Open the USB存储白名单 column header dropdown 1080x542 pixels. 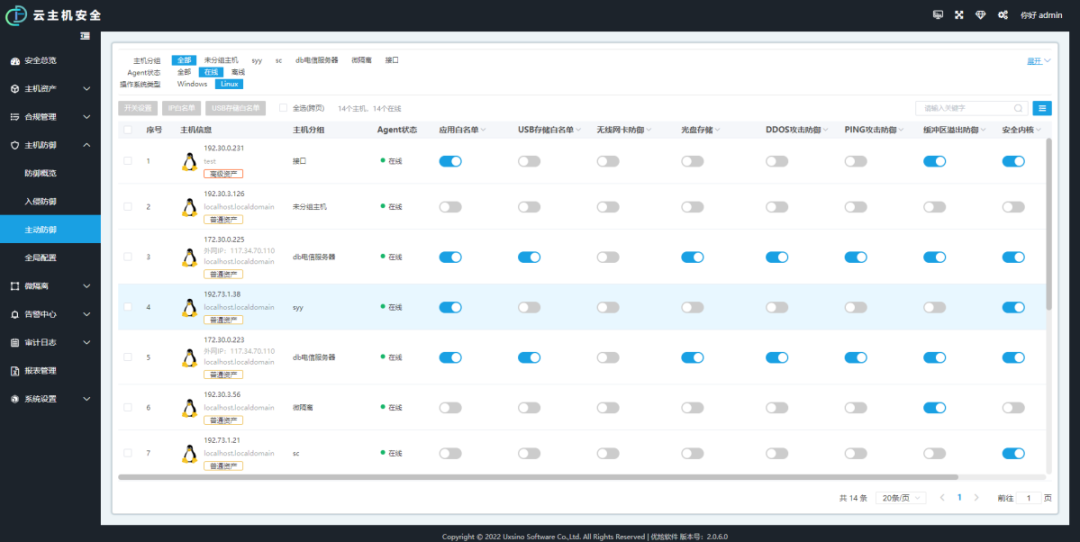tap(579, 129)
